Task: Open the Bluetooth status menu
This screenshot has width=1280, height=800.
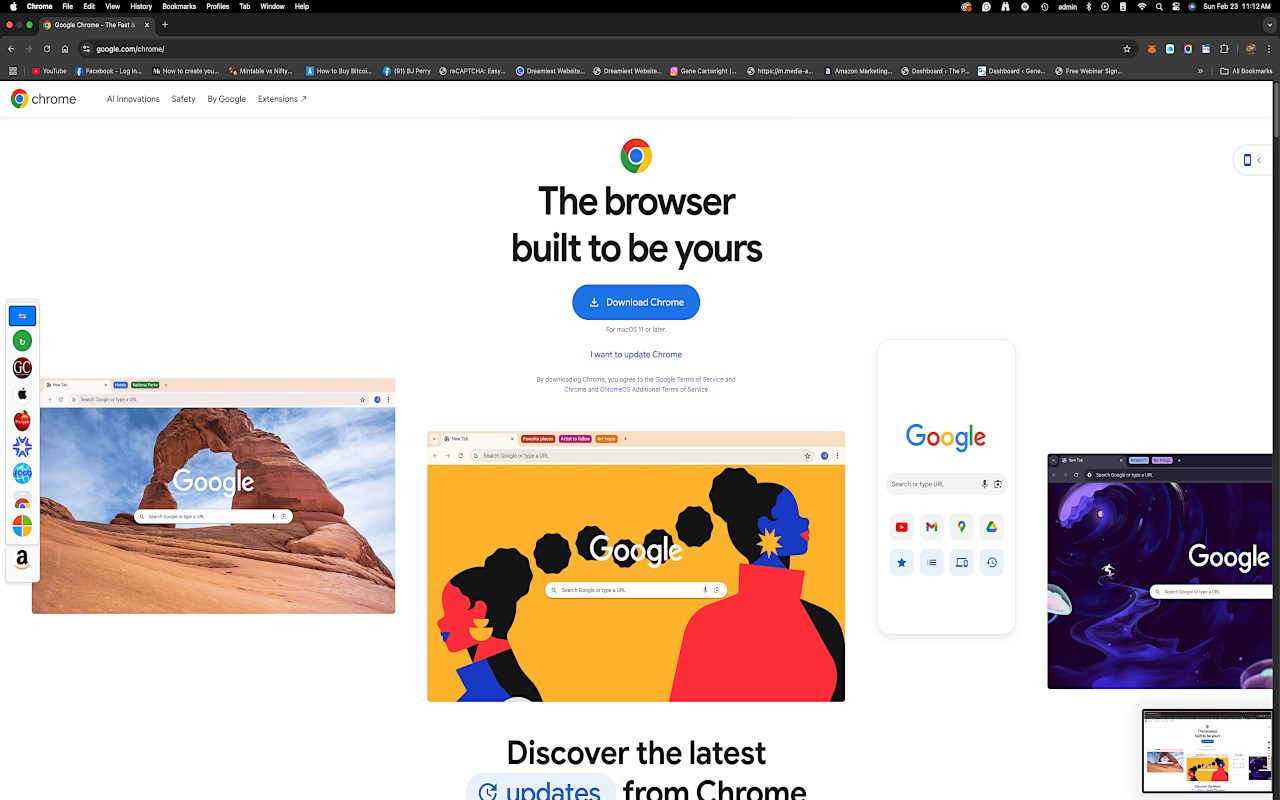Action: 1089,6
